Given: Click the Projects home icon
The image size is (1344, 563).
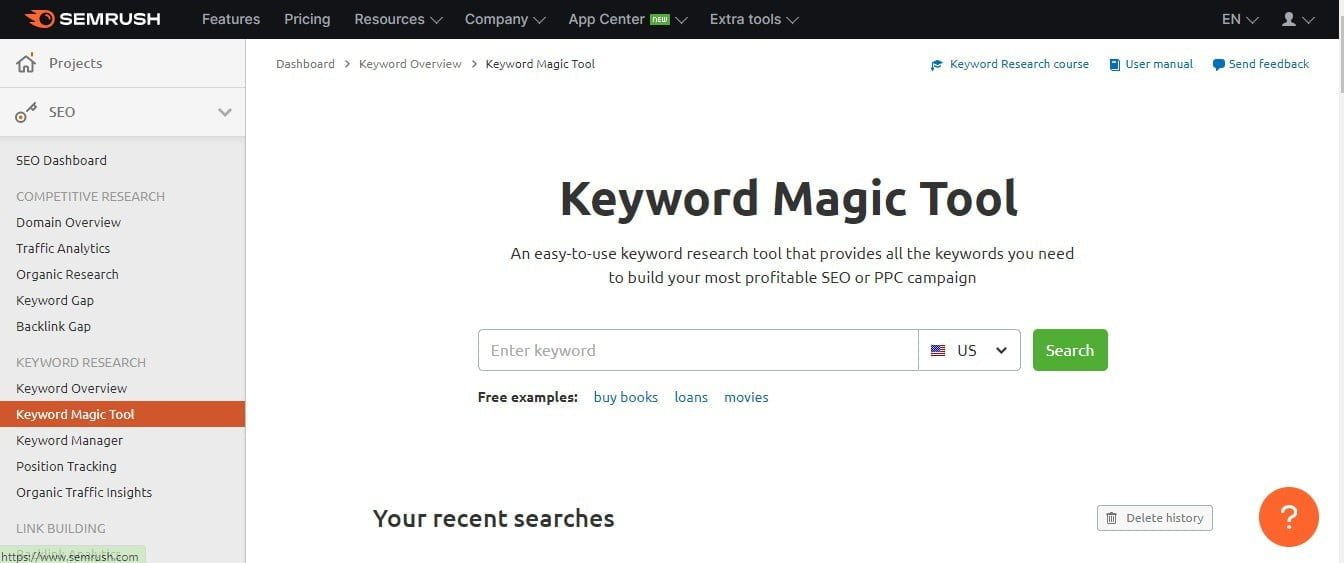Looking at the screenshot, I should point(26,64).
